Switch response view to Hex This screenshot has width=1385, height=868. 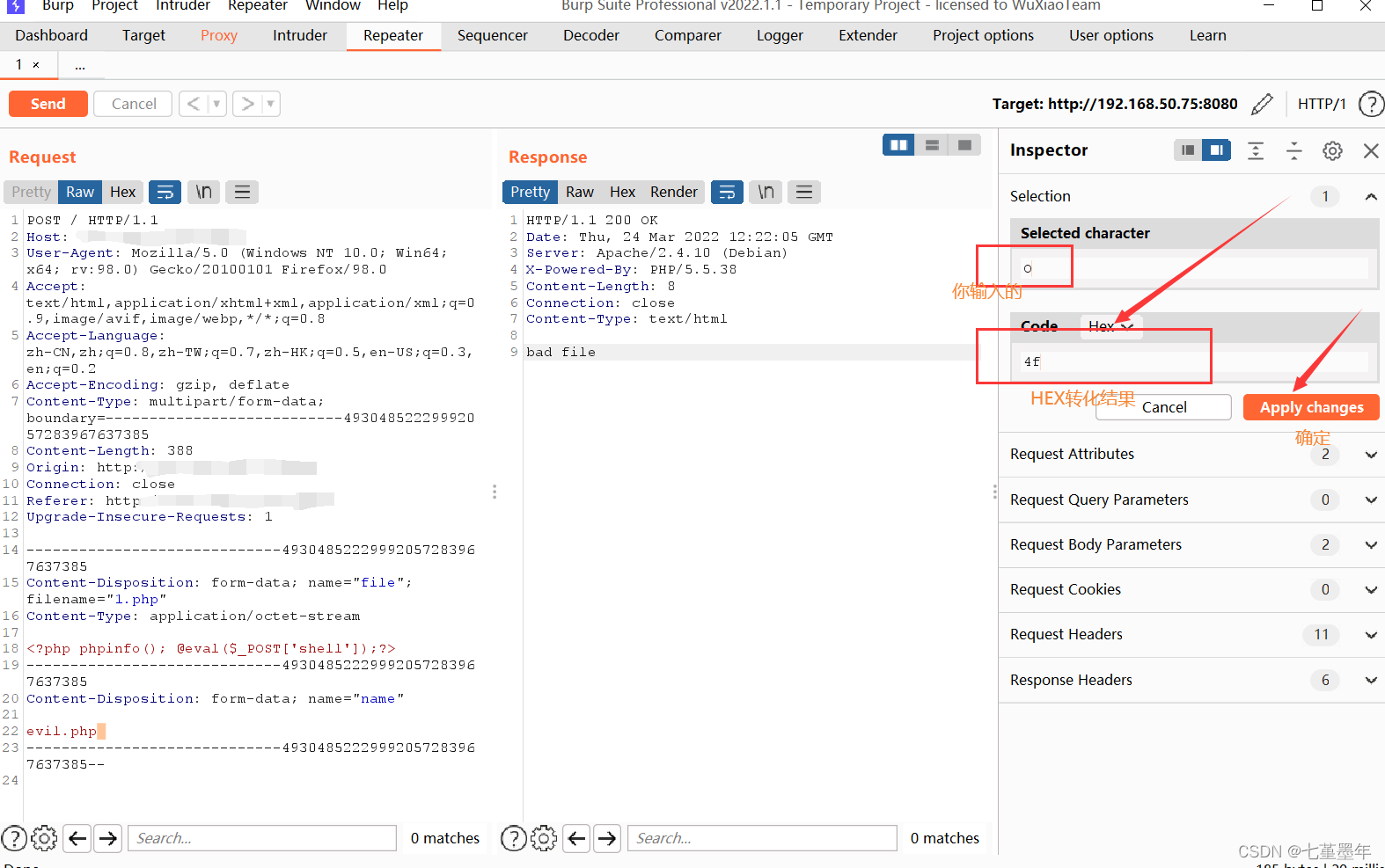(623, 192)
